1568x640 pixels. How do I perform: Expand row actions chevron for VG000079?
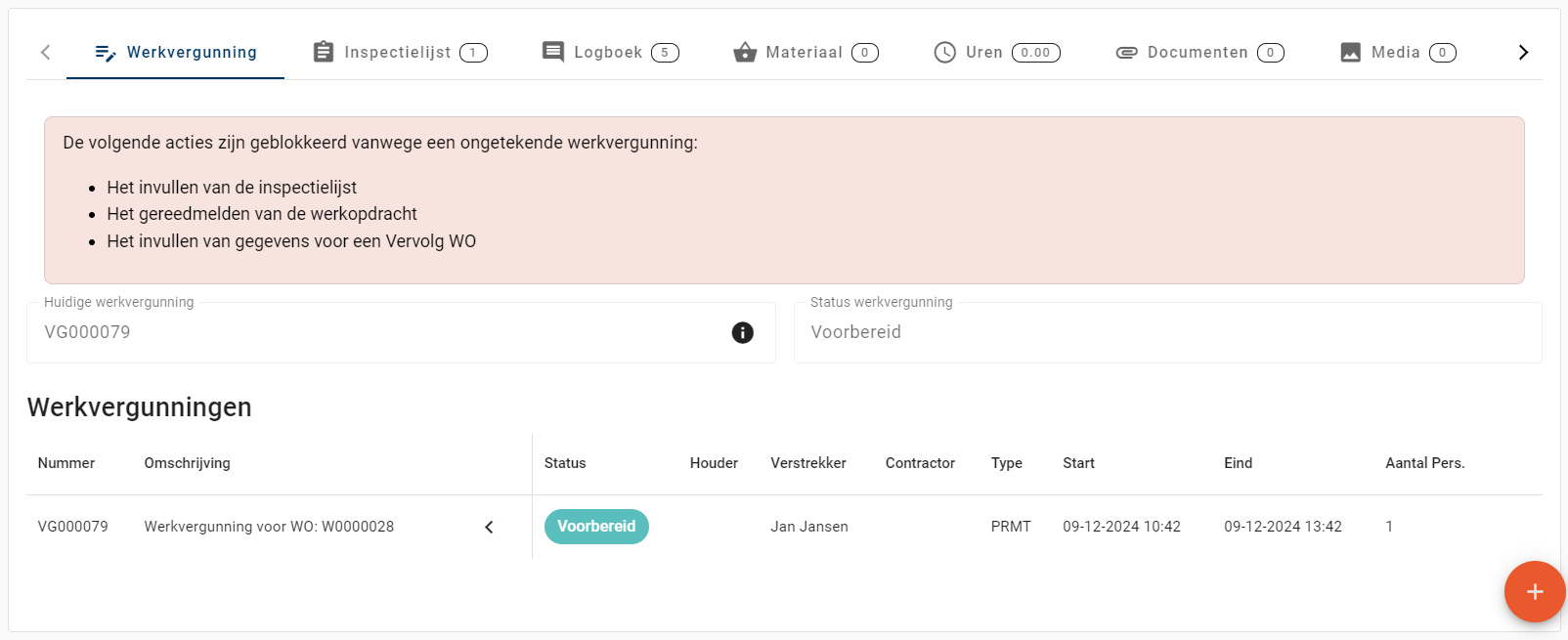(489, 528)
